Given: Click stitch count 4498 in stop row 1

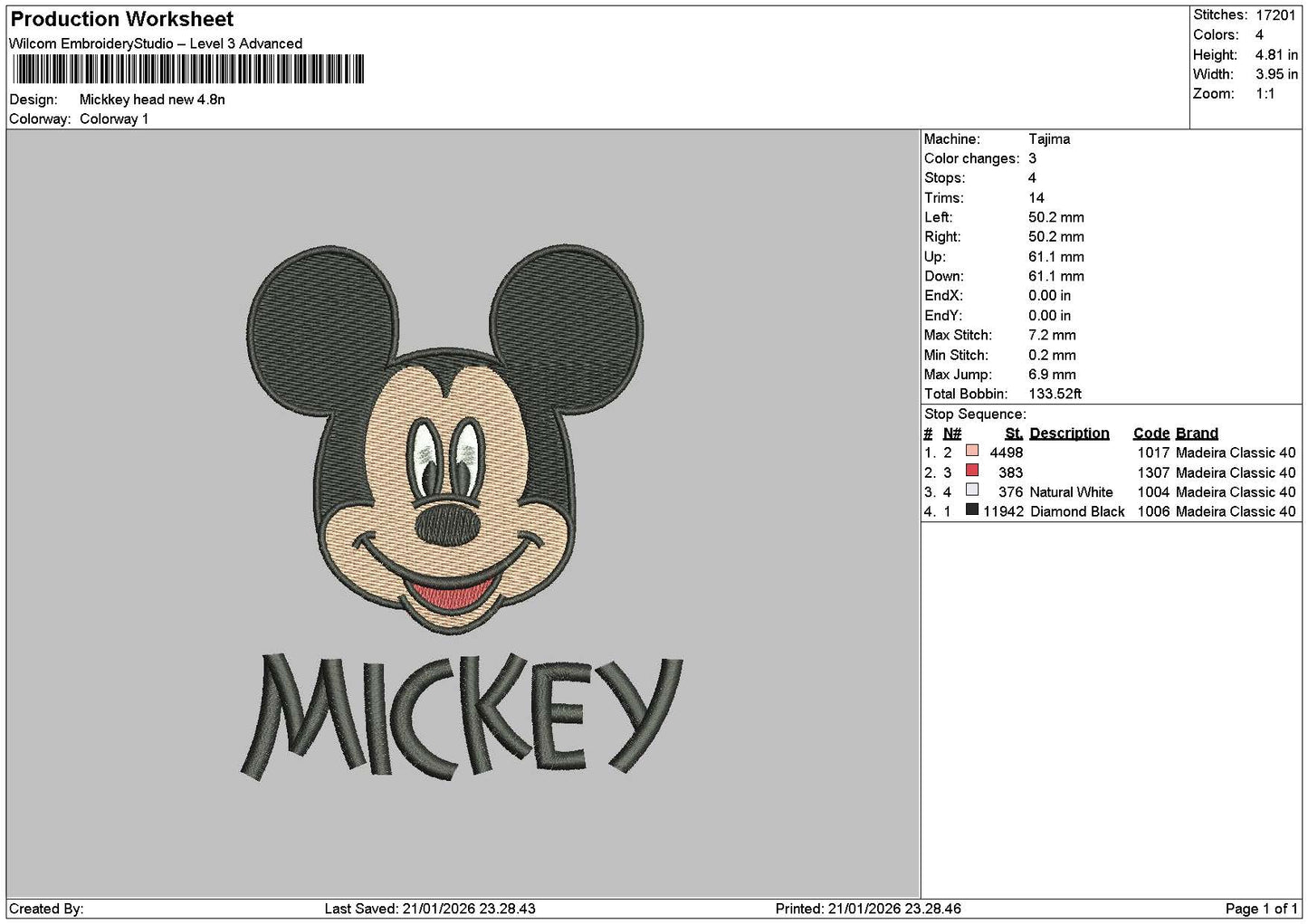Looking at the screenshot, I should [x=1007, y=453].
